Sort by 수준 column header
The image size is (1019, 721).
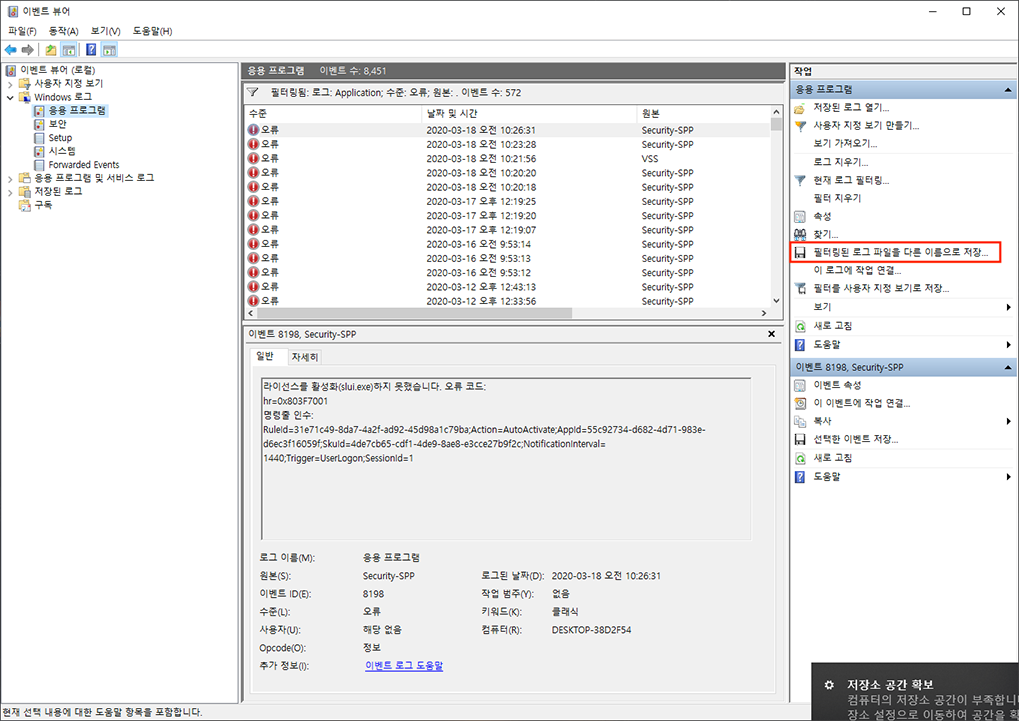[x=333, y=113]
